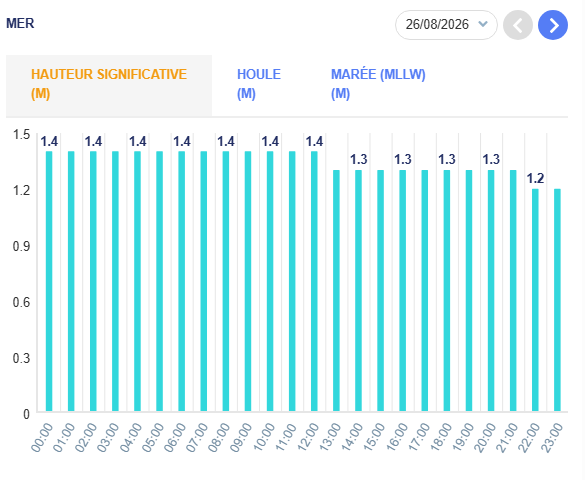Click the 13:00 bar in the chart

[336, 291]
